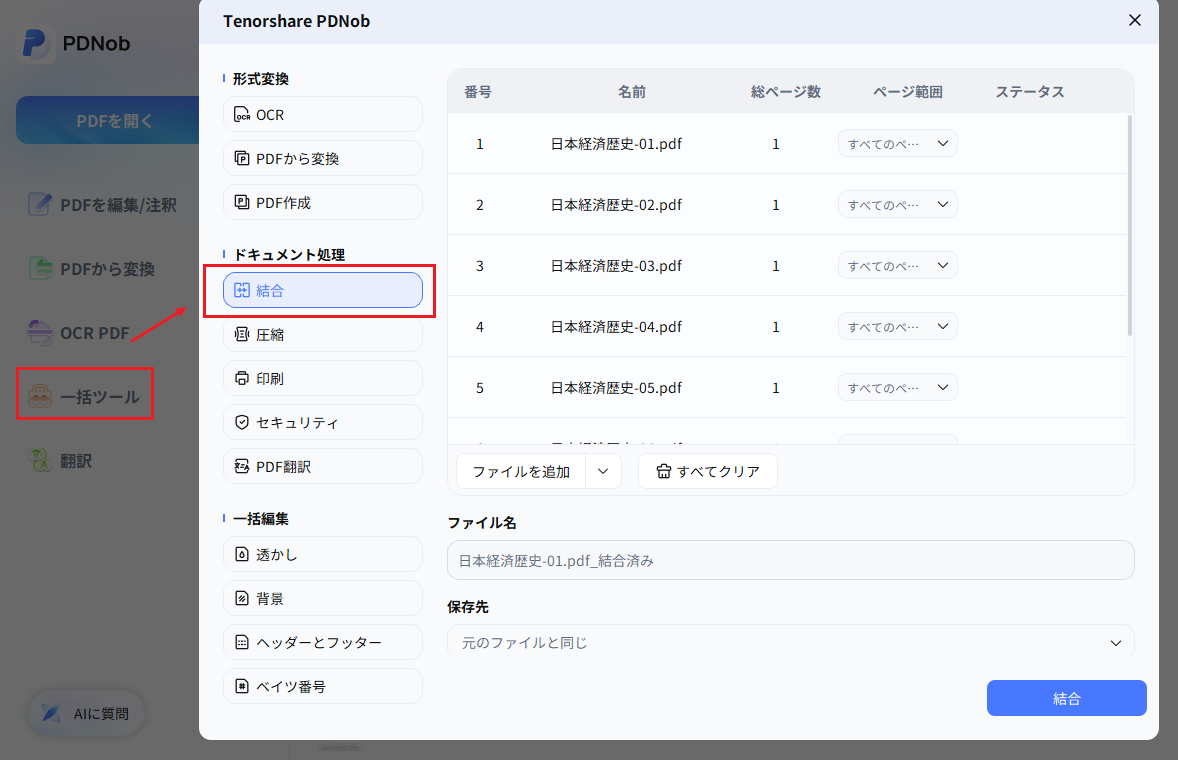Screen dimensions: 1178x760
Task: Click the 翻訳 sidebar icon
Action: point(40,460)
